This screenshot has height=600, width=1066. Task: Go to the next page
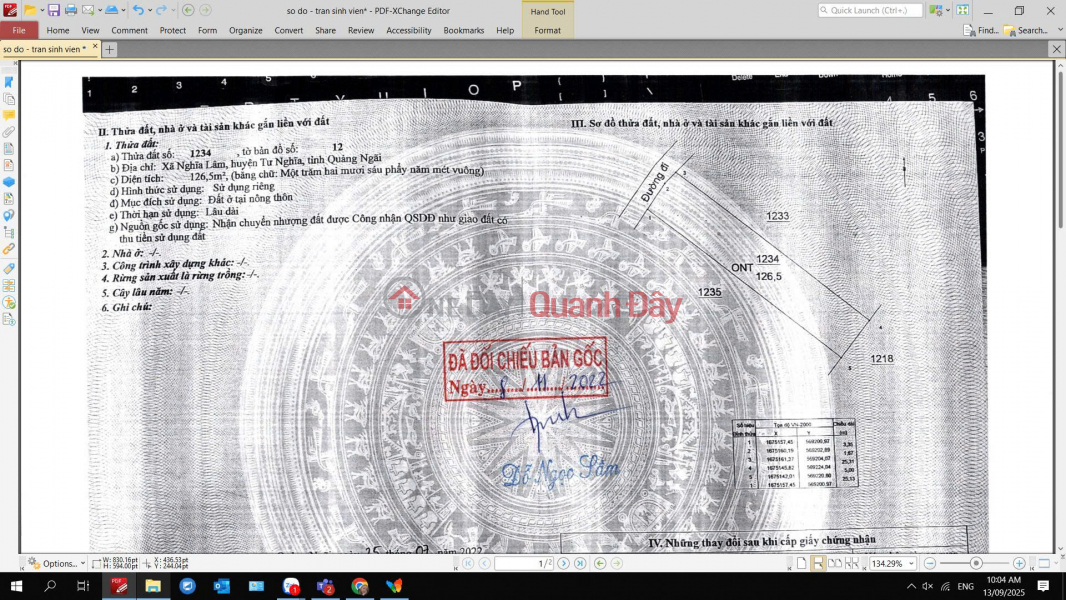(564, 564)
